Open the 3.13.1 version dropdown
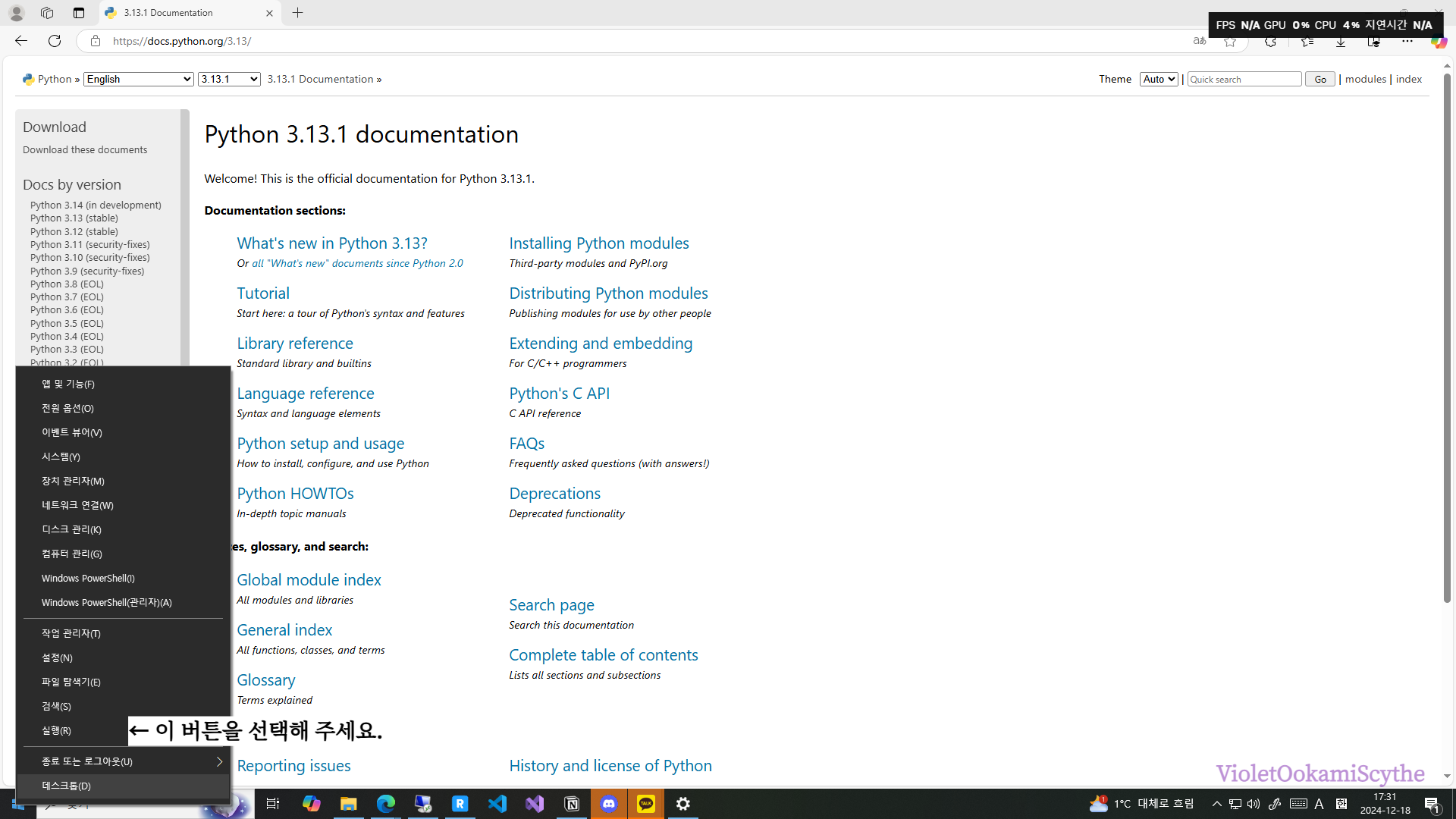Viewport: 1456px width, 819px height. click(x=229, y=79)
